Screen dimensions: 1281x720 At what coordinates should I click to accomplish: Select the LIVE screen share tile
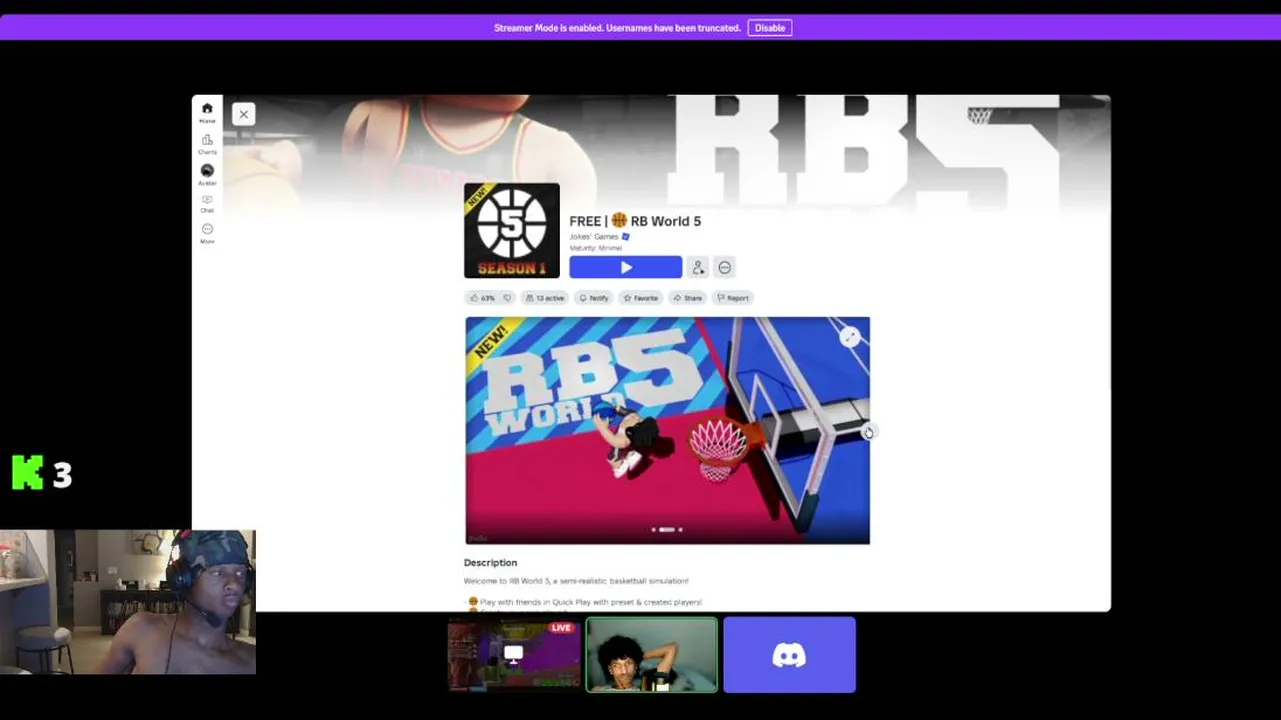pos(514,655)
